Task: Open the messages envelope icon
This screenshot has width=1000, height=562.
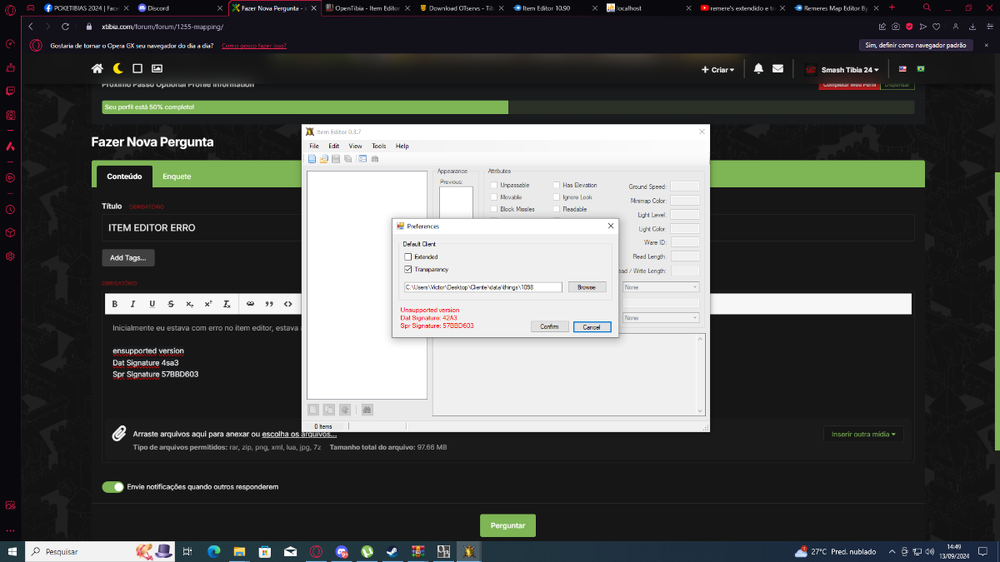Action: click(x=778, y=69)
